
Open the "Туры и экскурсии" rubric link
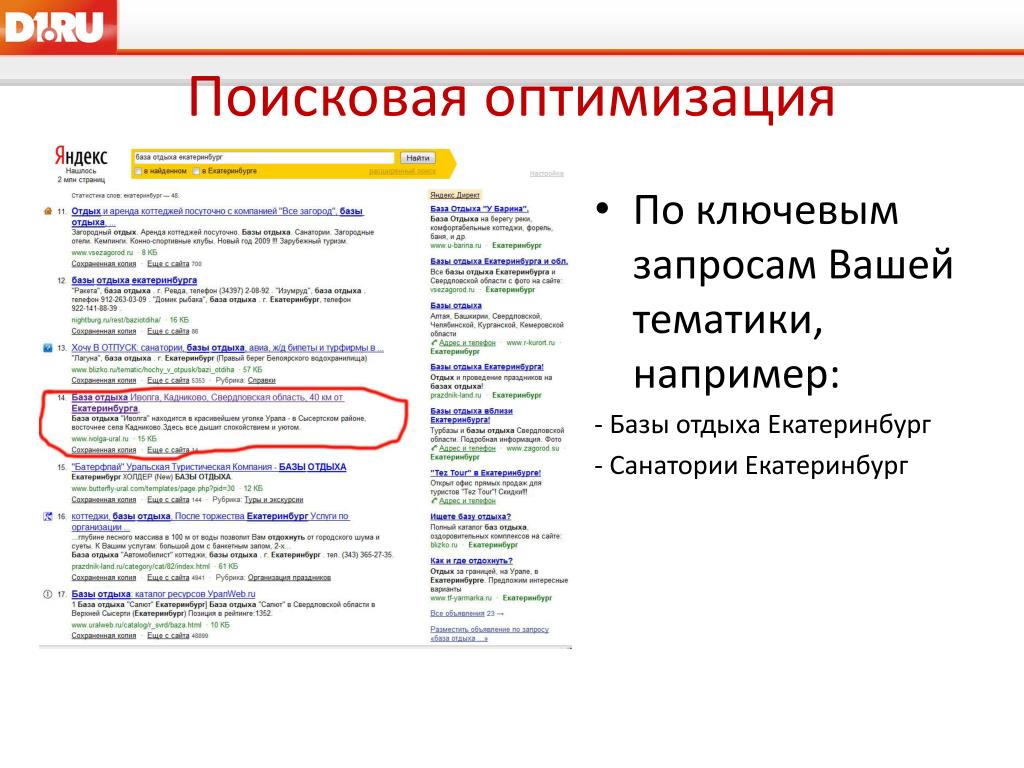coord(274,500)
